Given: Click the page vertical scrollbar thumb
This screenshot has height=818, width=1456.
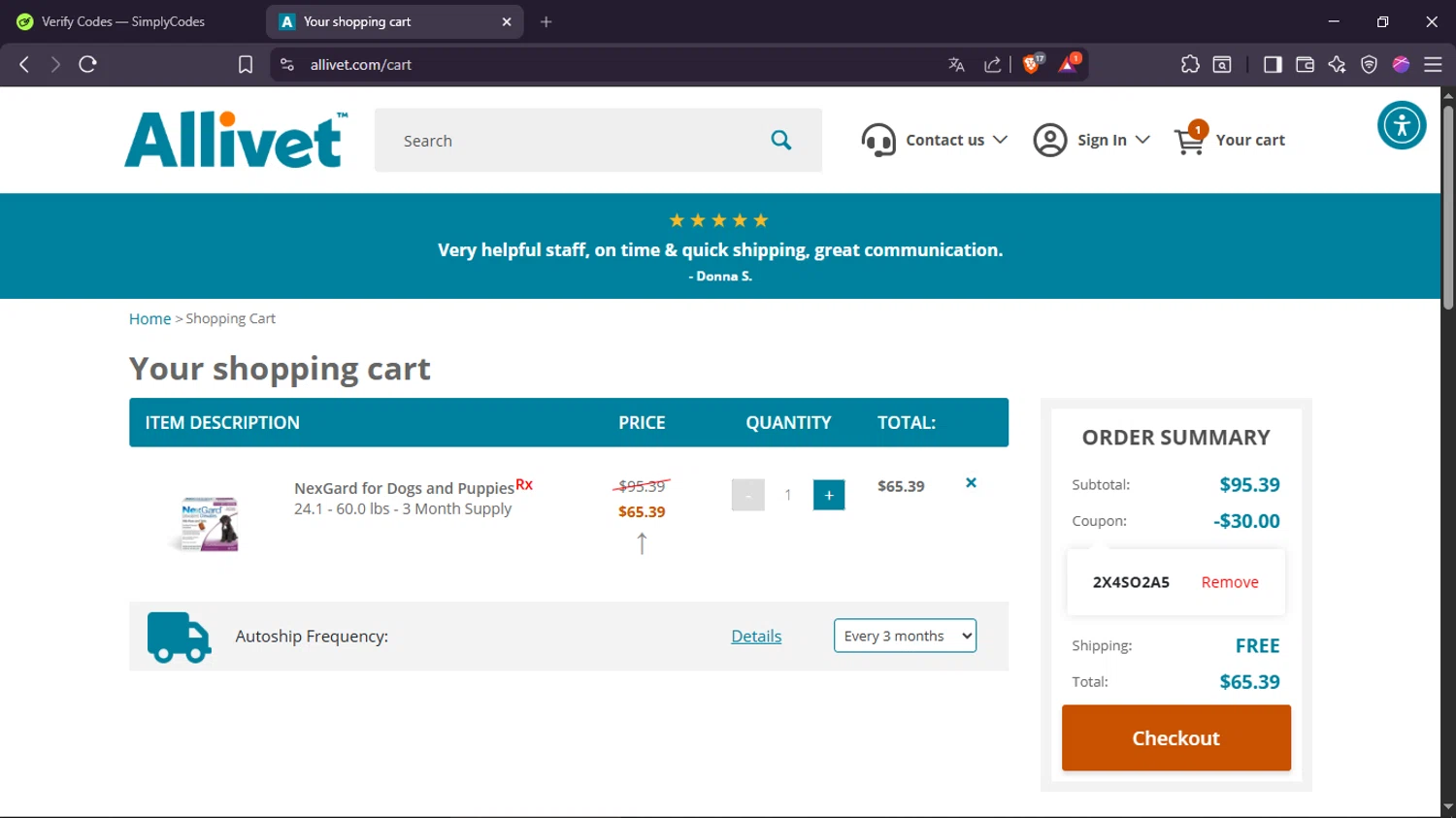Looking at the screenshot, I should coord(1448,207).
